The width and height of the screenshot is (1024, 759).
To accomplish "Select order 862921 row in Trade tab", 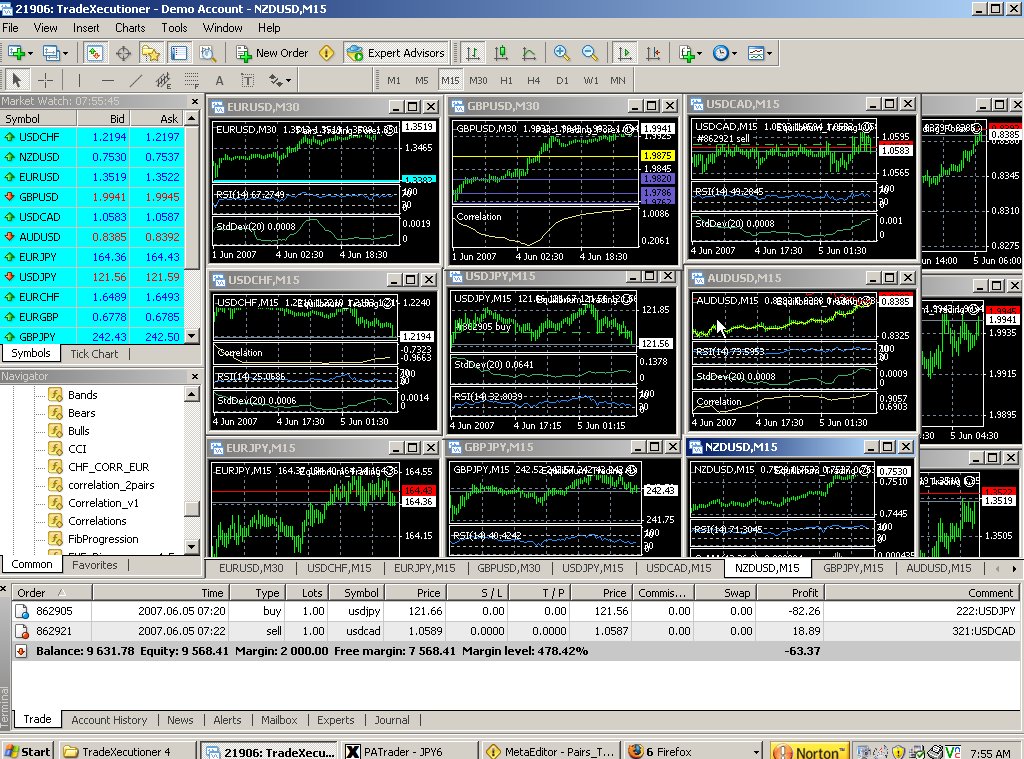I will tap(516, 631).
